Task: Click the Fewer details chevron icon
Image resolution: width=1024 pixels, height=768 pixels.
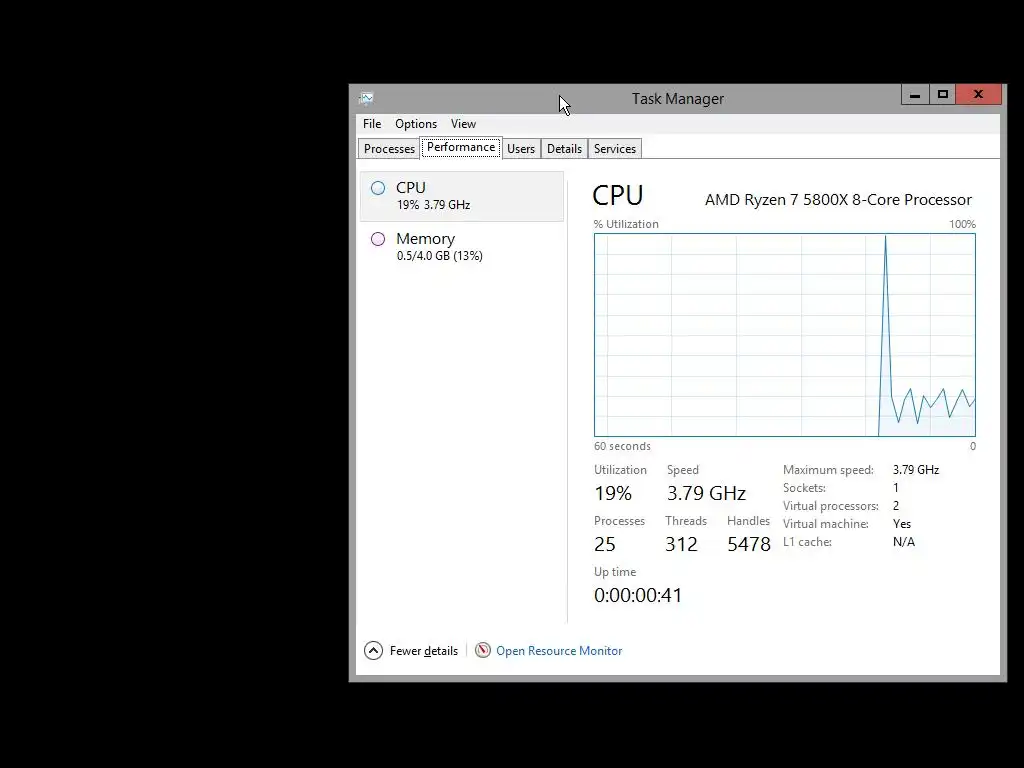Action: pyautogui.click(x=374, y=650)
